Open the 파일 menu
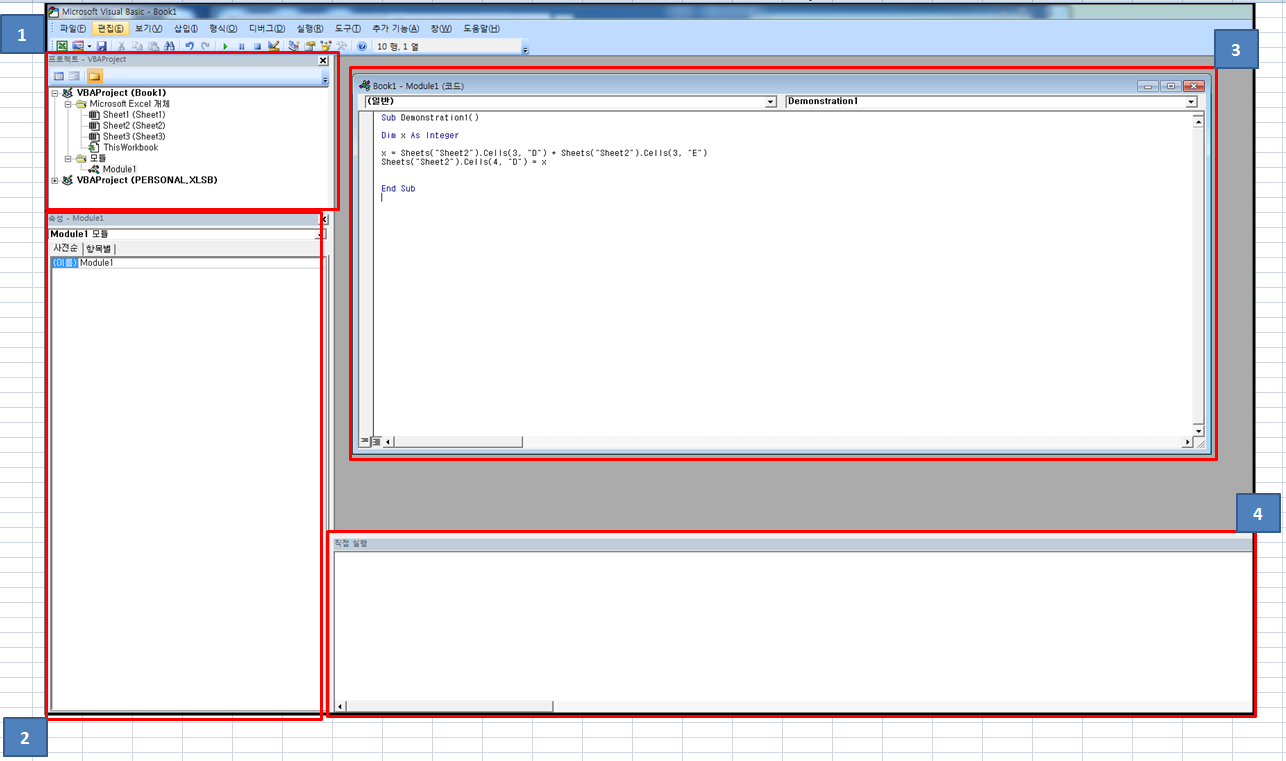 tap(73, 28)
